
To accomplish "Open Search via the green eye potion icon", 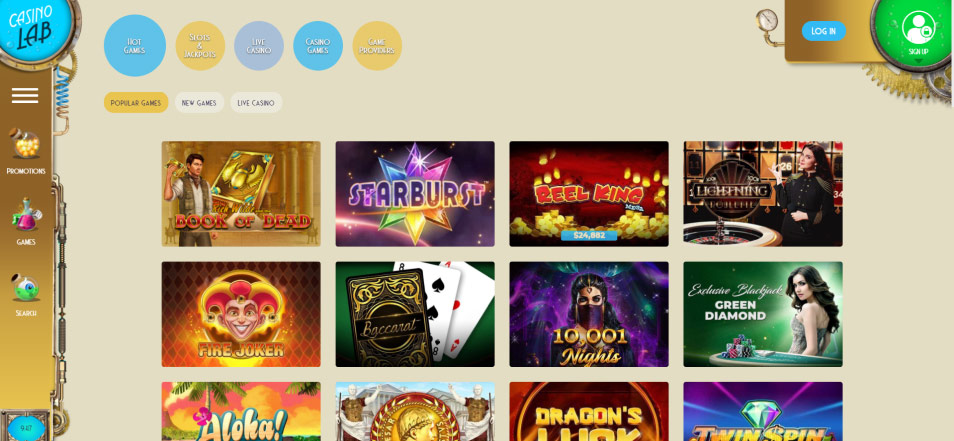I will pyautogui.click(x=26, y=288).
